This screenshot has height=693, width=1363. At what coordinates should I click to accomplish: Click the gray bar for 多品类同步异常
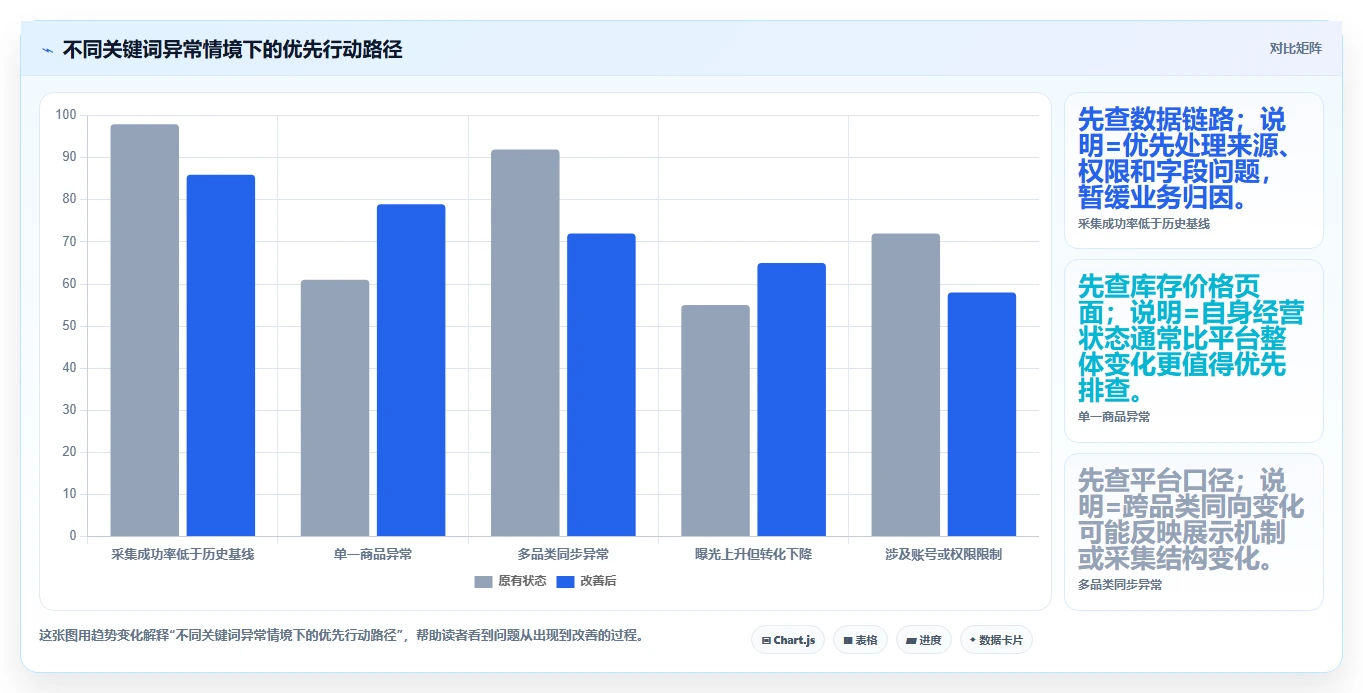525,343
